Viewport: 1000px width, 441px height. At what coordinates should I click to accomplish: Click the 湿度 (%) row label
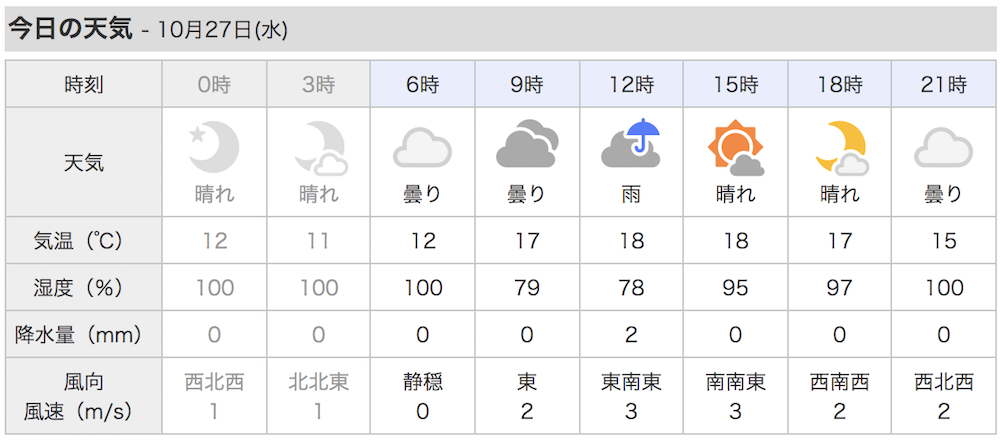(x=78, y=288)
